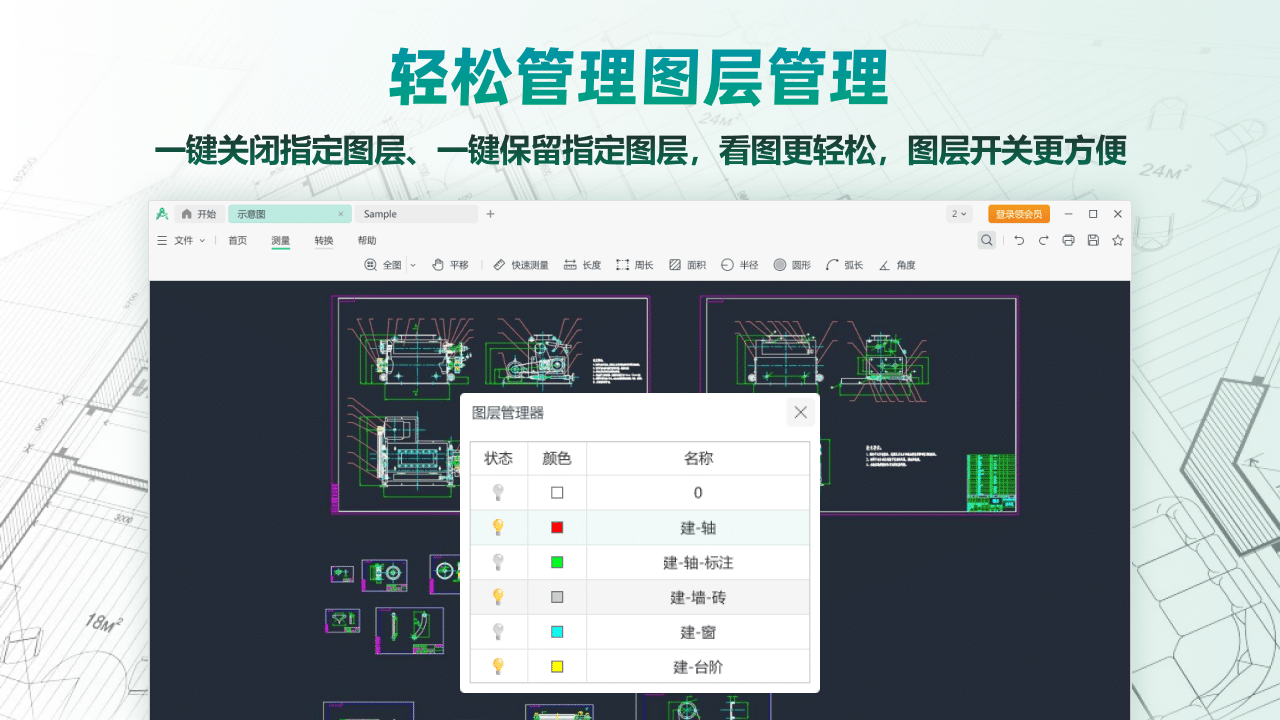Click the 登录领会员 login button
The width and height of the screenshot is (1280, 720).
point(1018,214)
